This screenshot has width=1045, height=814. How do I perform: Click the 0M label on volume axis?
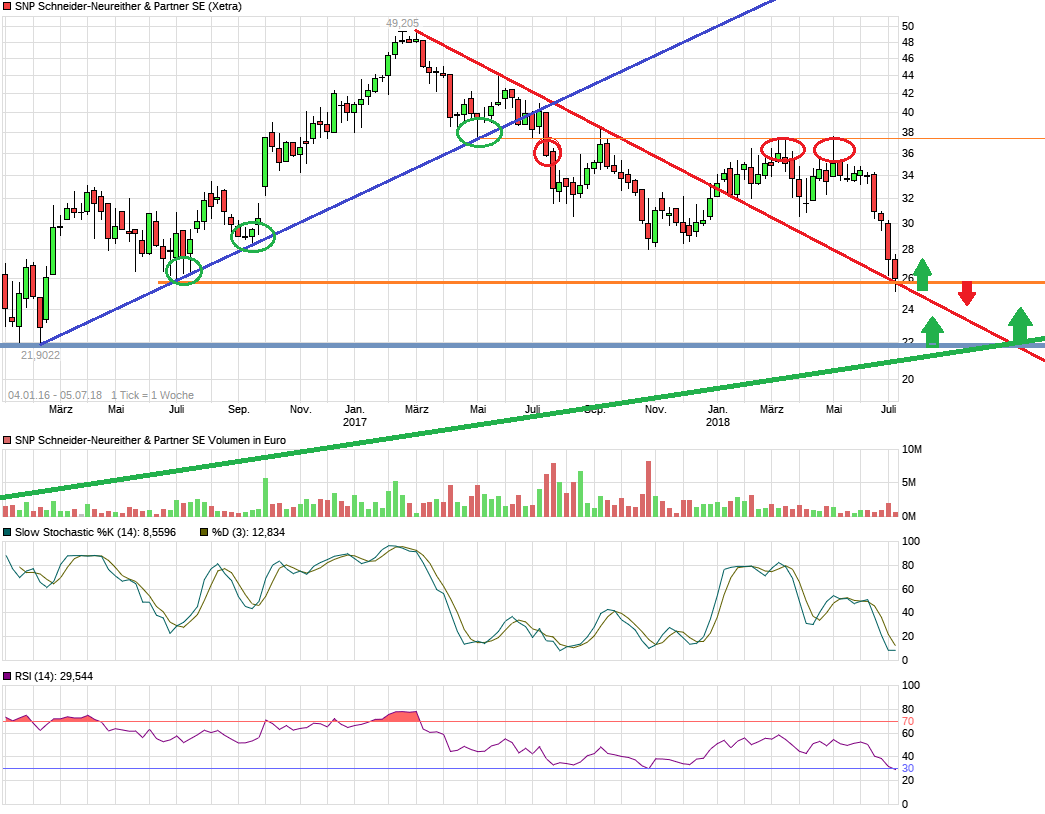click(x=909, y=516)
